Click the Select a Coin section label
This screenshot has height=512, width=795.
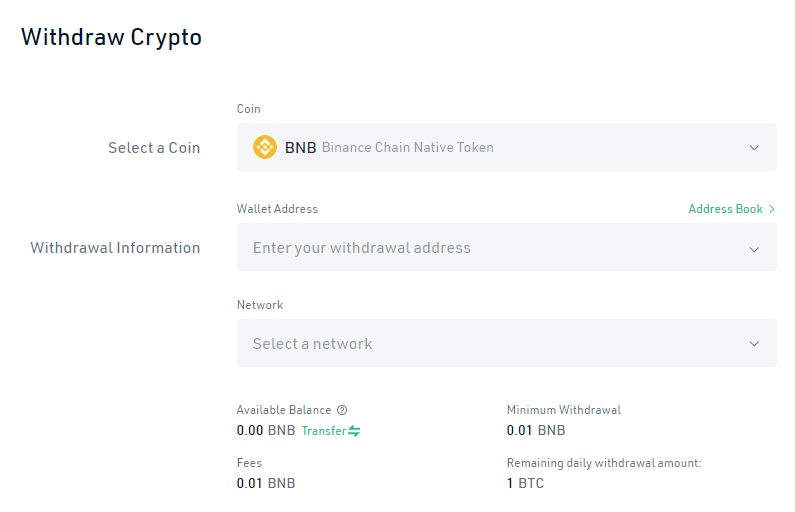pos(154,148)
